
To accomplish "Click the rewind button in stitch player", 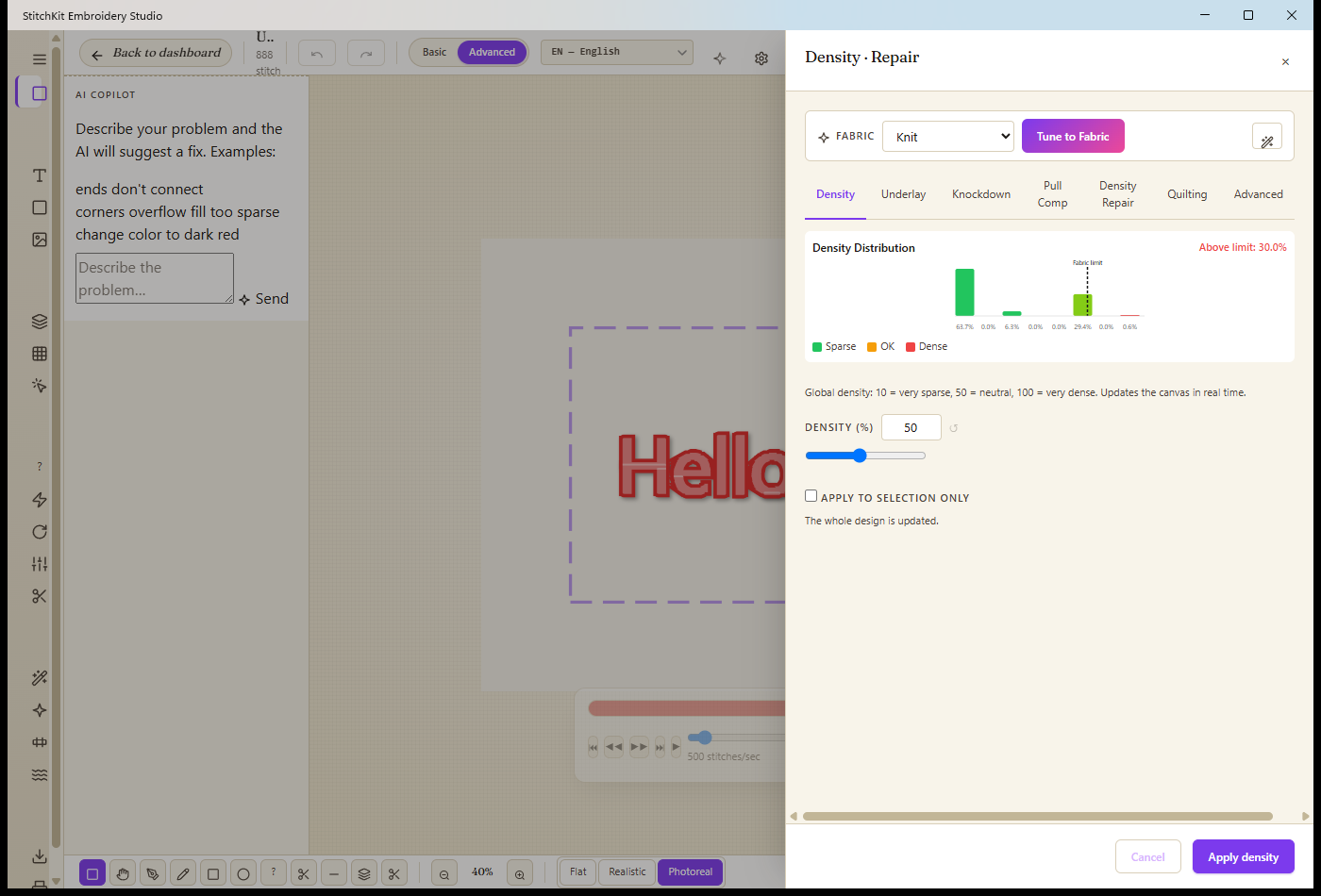I will tap(614, 747).
